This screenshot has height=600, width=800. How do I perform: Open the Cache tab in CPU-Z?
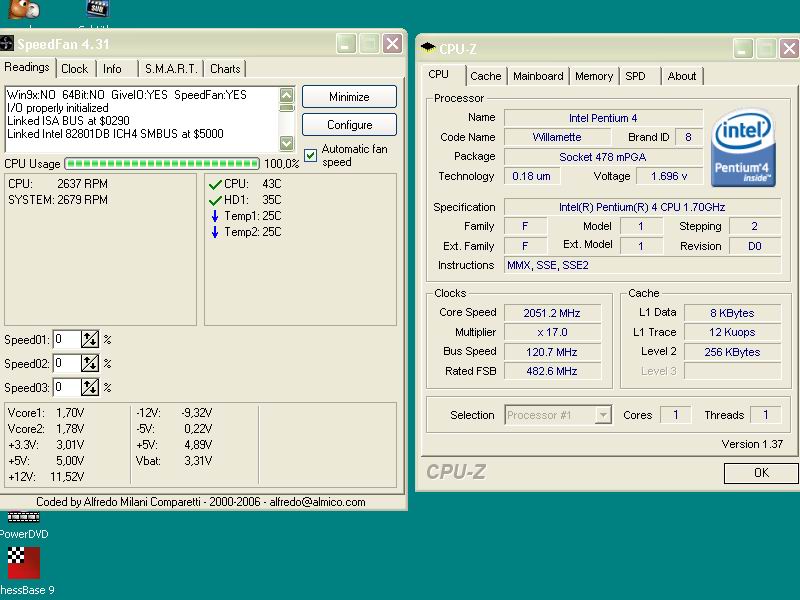[486, 76]
